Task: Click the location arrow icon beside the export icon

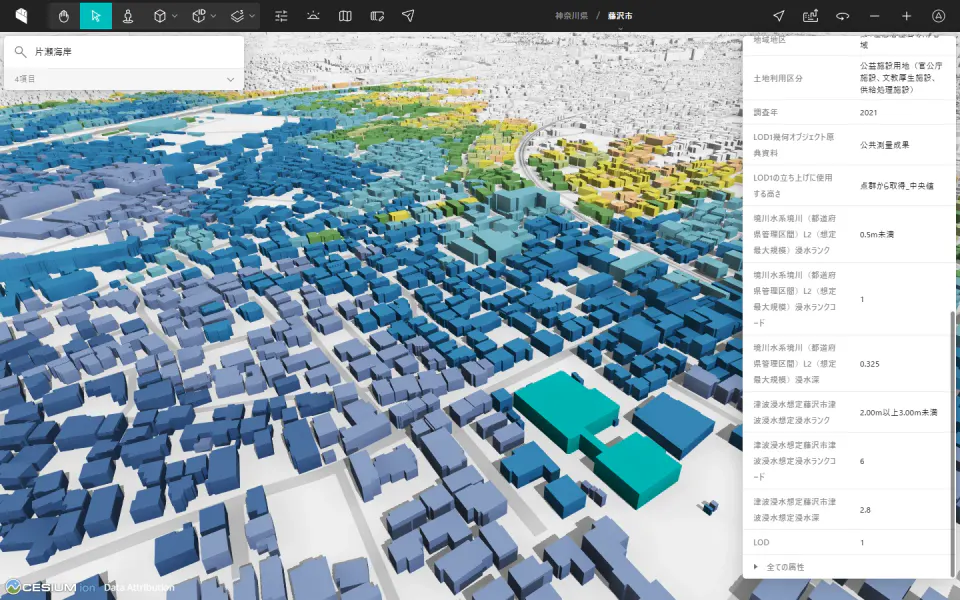Action: click(779, 16)
